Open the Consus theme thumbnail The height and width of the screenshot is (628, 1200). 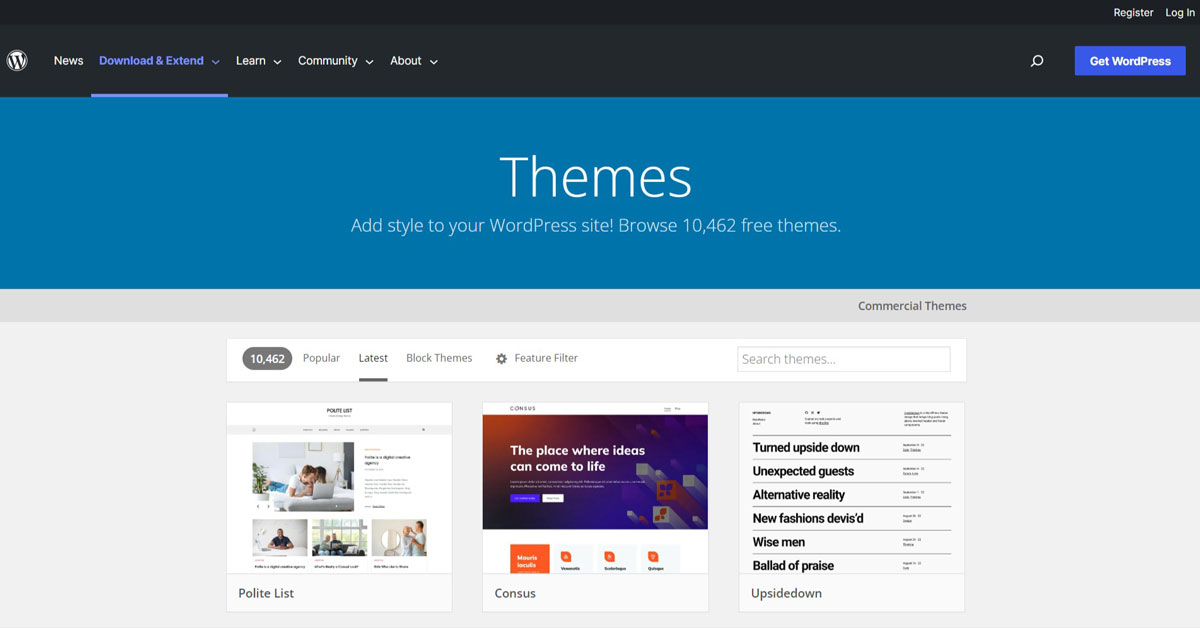pos(595,488)
